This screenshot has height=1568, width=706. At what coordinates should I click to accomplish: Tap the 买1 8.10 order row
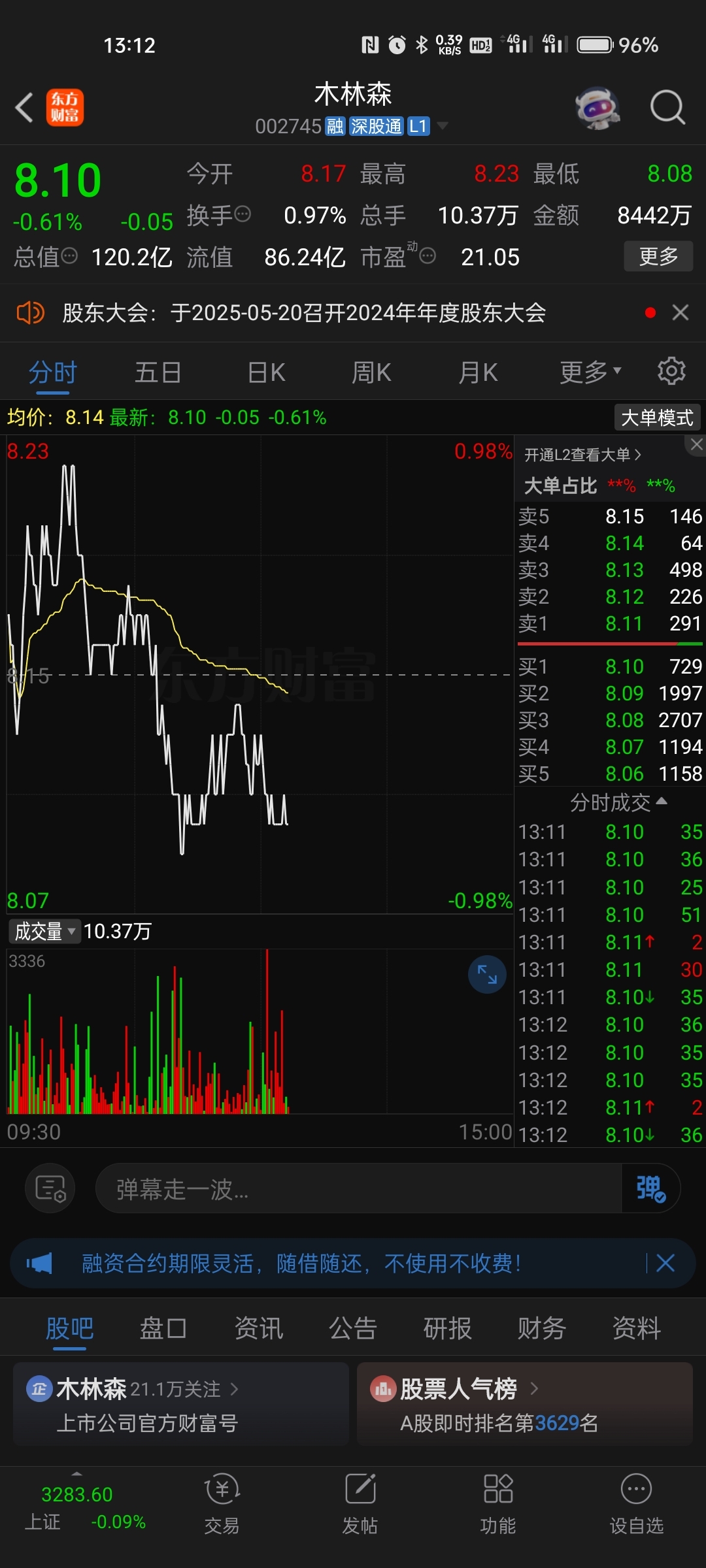point(610,666)
